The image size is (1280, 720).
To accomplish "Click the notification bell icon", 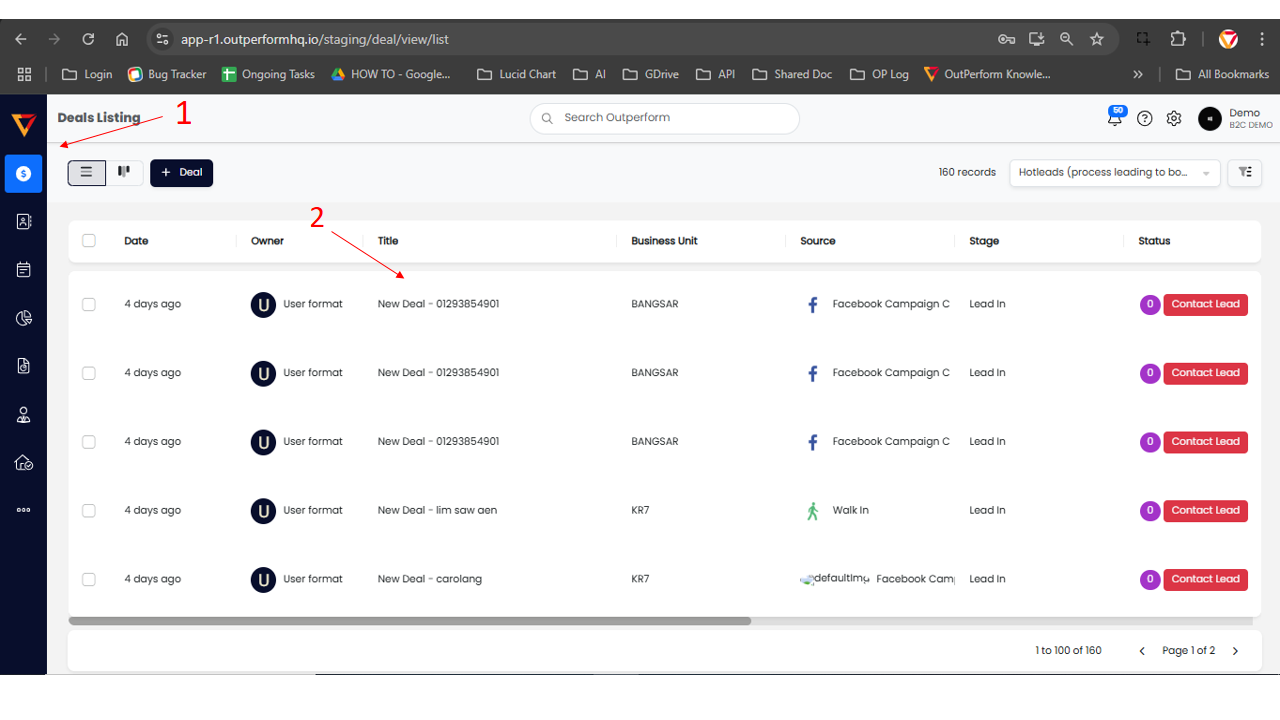I will (1115, 119).
